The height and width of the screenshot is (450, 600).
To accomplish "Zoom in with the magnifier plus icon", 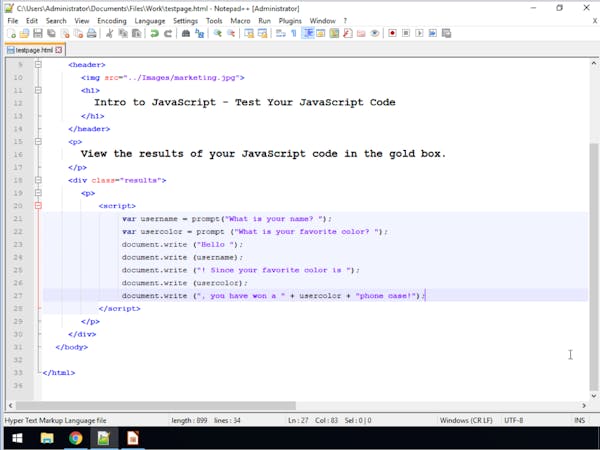I will click(x=217, y=34).
